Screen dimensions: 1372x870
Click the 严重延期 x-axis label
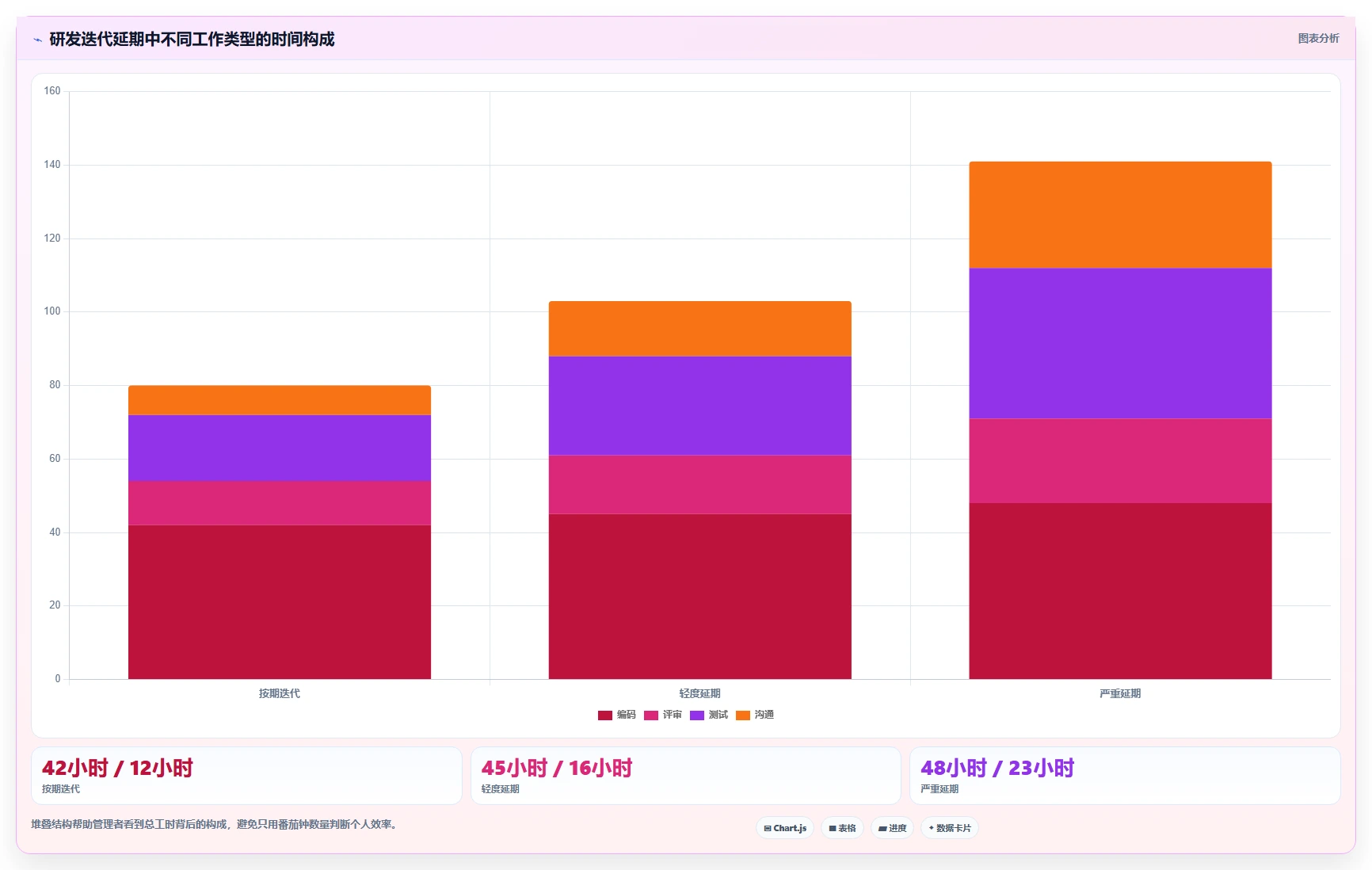point(1120,693)
